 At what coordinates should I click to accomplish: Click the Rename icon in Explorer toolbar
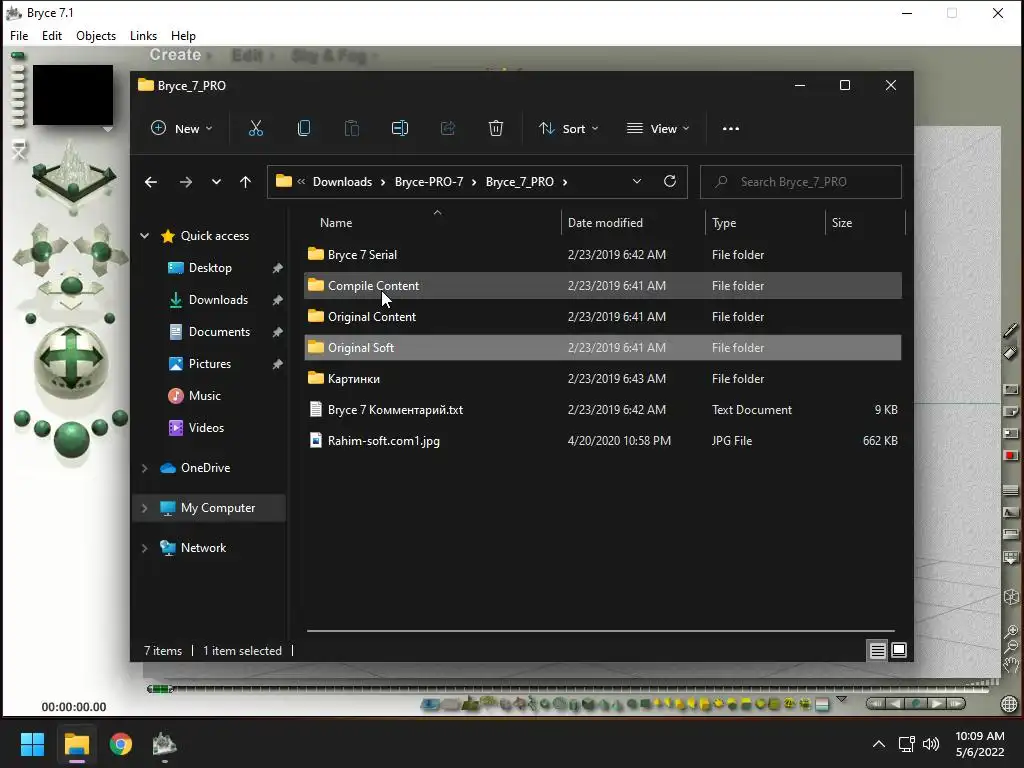click(x=400, y=129)
